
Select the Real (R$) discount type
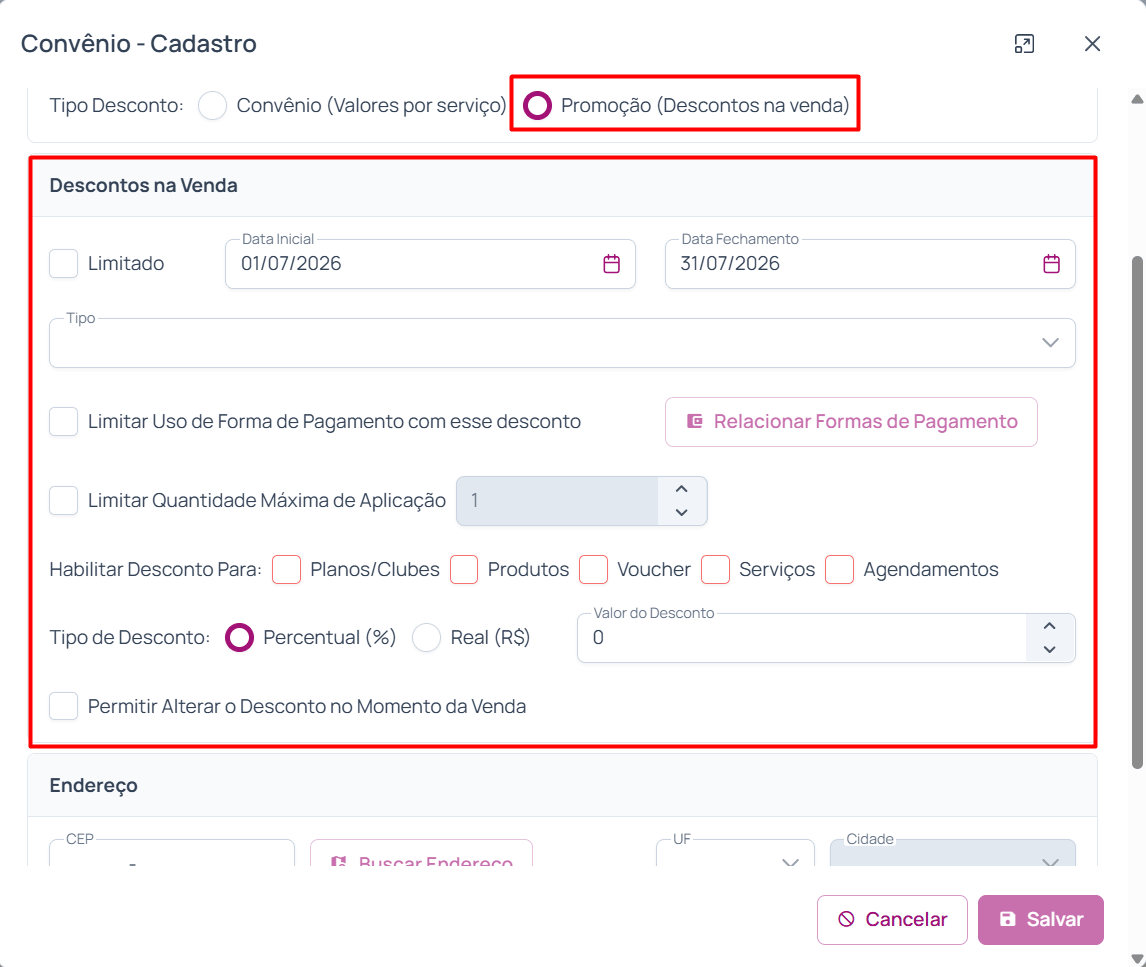click(x=426, y=637)
